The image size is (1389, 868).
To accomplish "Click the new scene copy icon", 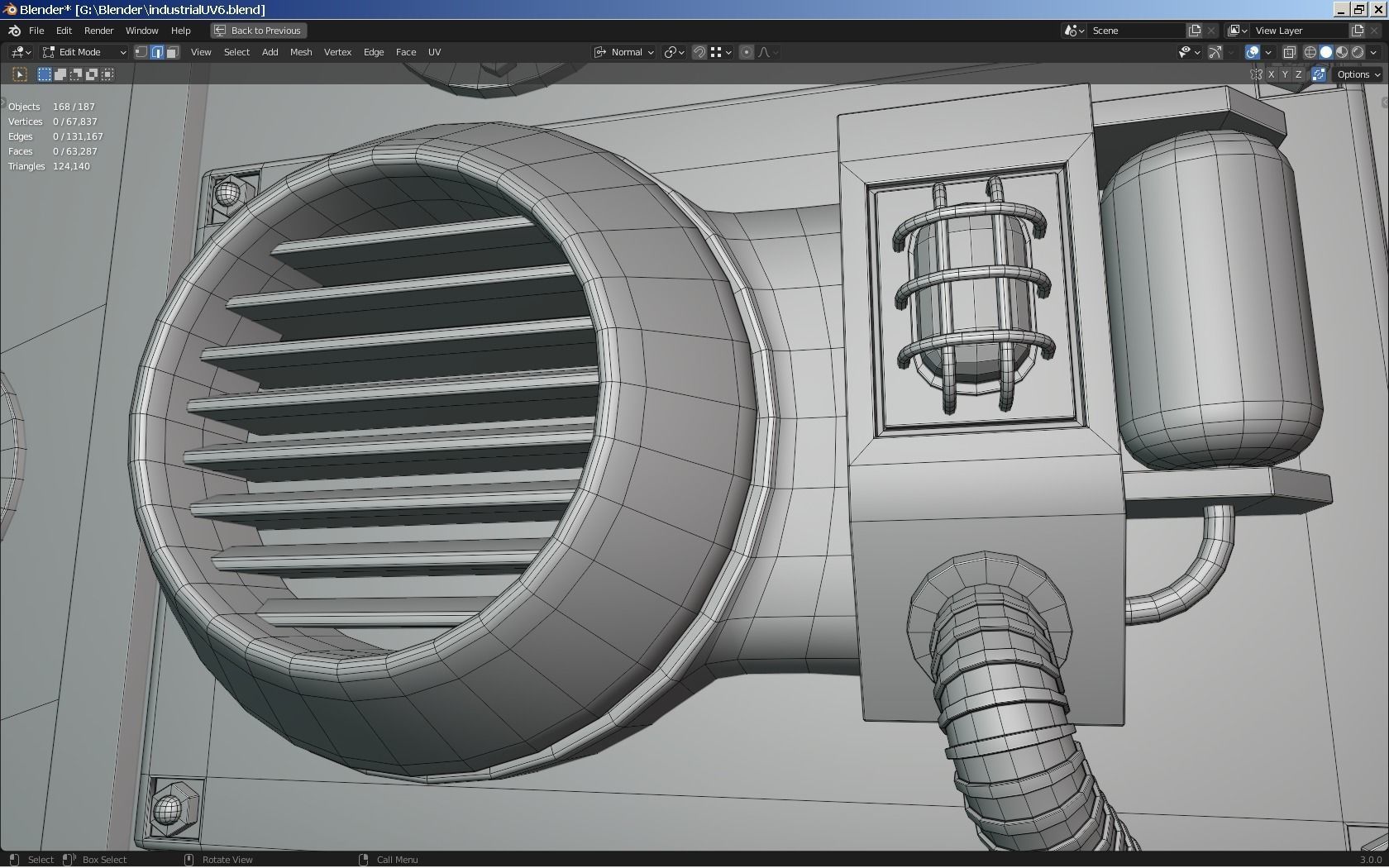I will coord(1194,31).
